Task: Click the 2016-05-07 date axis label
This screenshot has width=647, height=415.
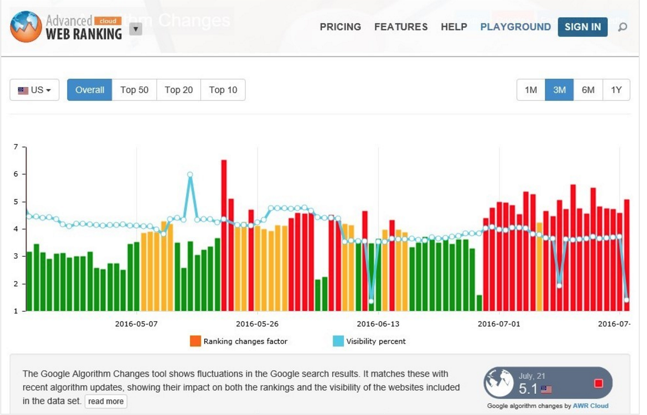Action: (x=136, y=324)
